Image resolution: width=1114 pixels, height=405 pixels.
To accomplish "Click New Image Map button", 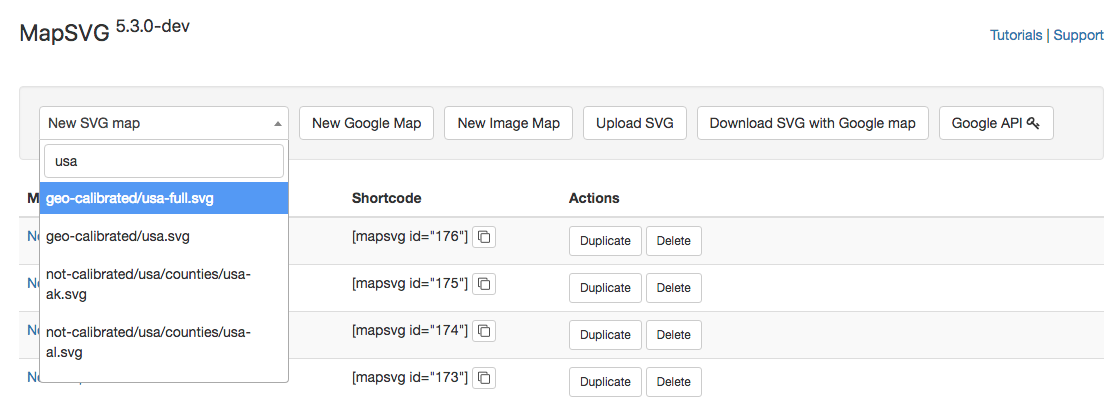I will click(509, 123).
